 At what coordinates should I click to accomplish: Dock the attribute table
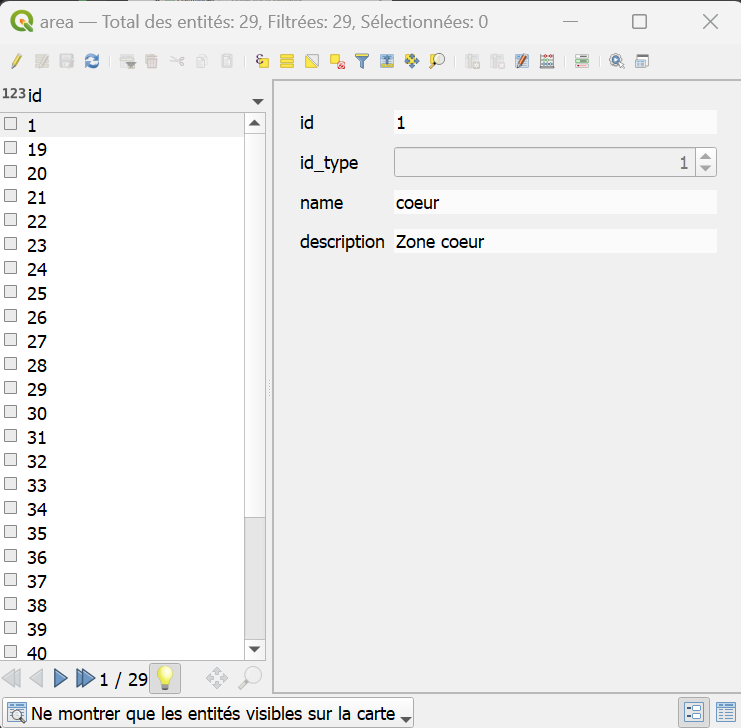pos(642,61)
